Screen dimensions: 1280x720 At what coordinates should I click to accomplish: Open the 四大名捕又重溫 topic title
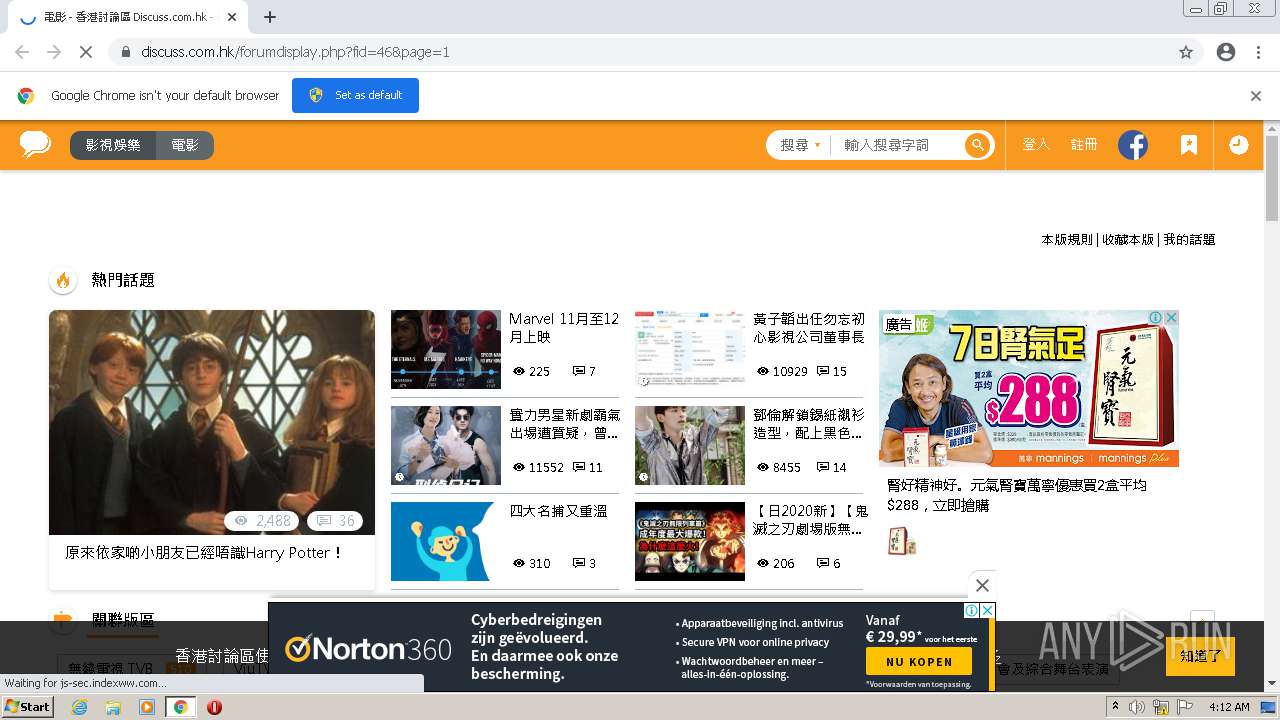[558, 511]
